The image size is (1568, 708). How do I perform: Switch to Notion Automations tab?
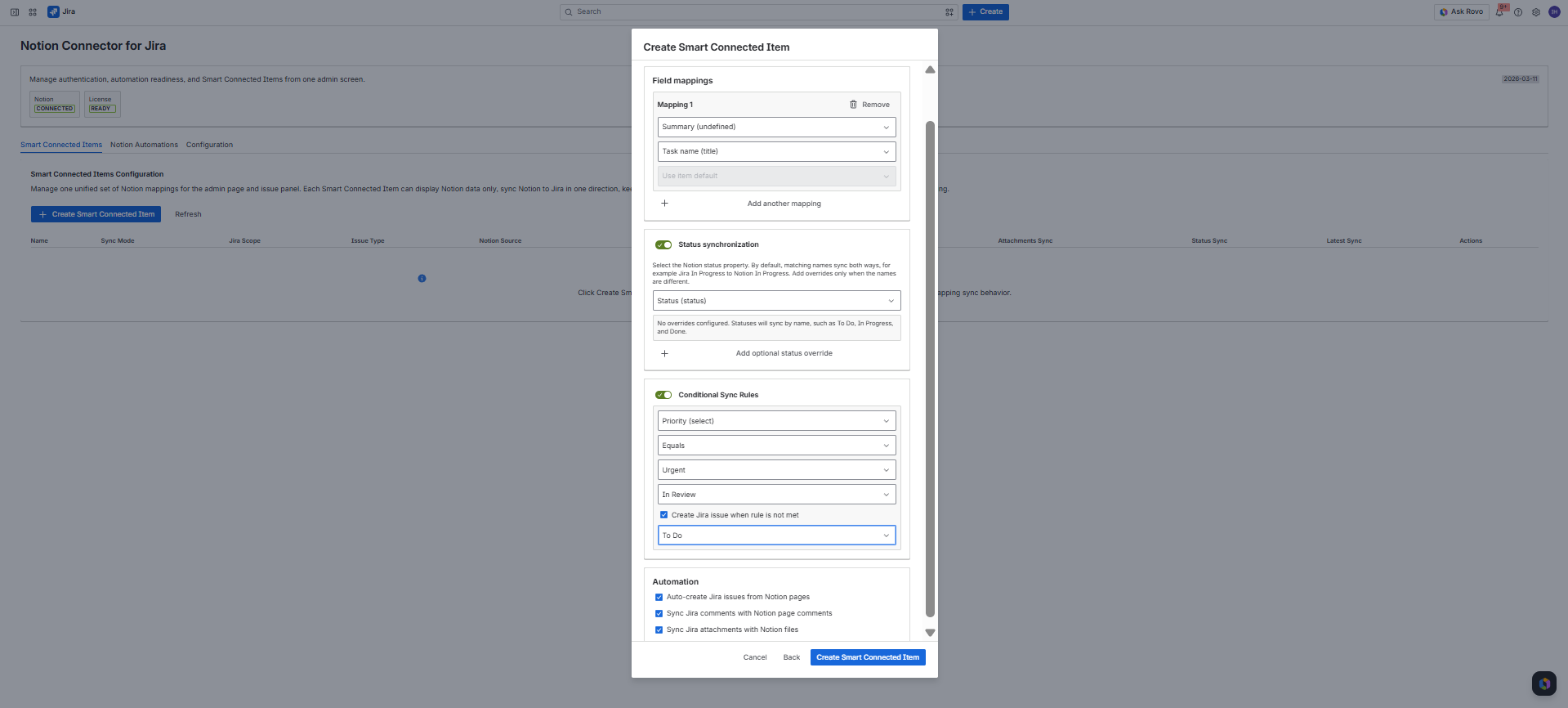pos(144,145)
